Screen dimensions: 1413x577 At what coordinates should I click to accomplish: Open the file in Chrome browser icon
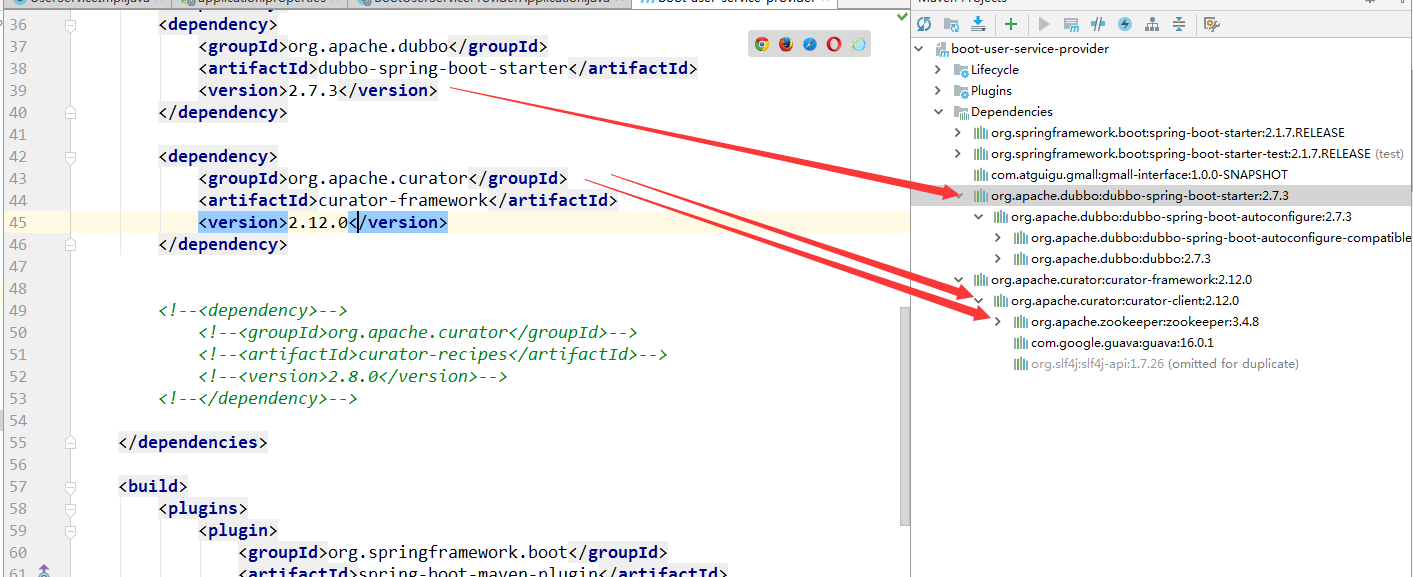click(x=762, y=44)
